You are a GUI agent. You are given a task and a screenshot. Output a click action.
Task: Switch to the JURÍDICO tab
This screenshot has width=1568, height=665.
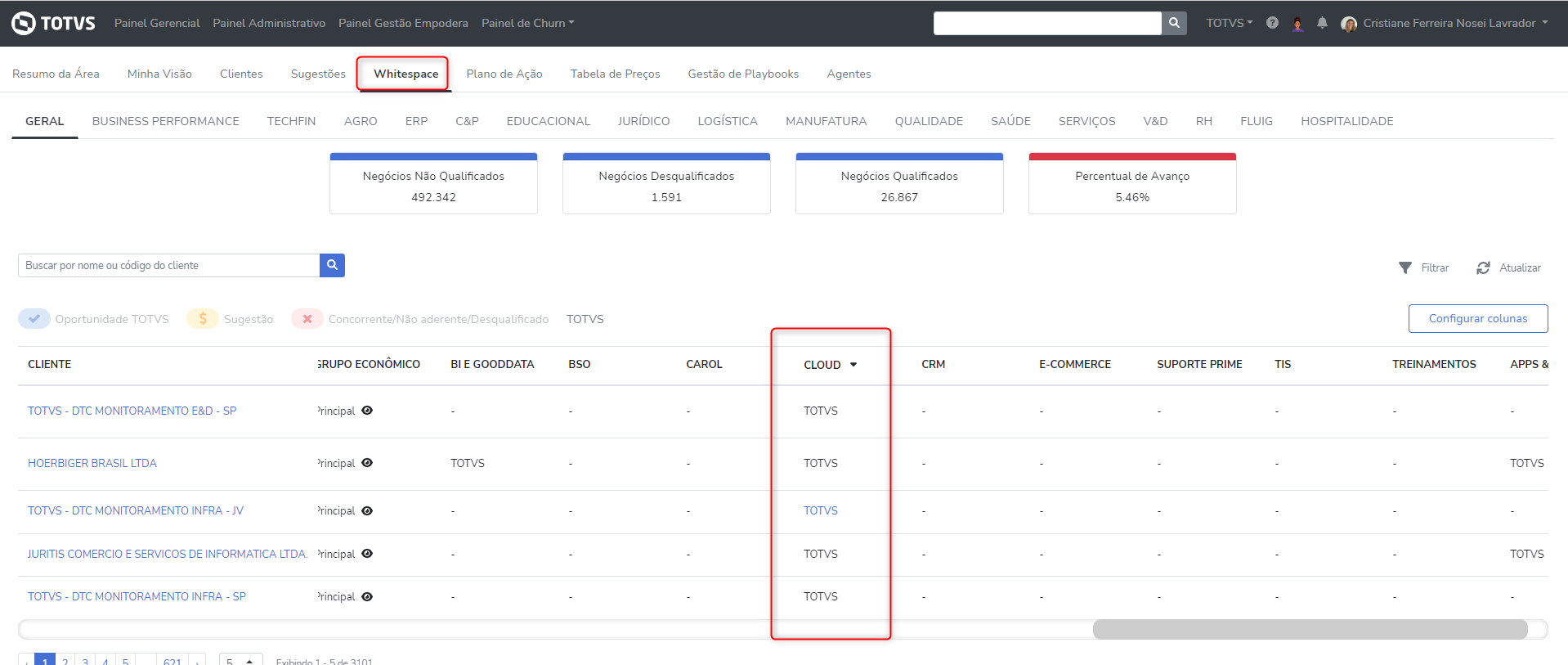643,121
